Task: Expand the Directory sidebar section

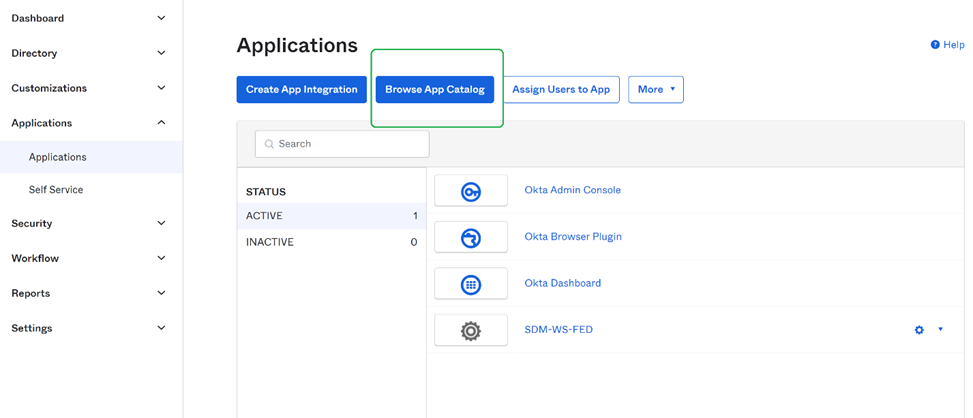Action: 161,53
